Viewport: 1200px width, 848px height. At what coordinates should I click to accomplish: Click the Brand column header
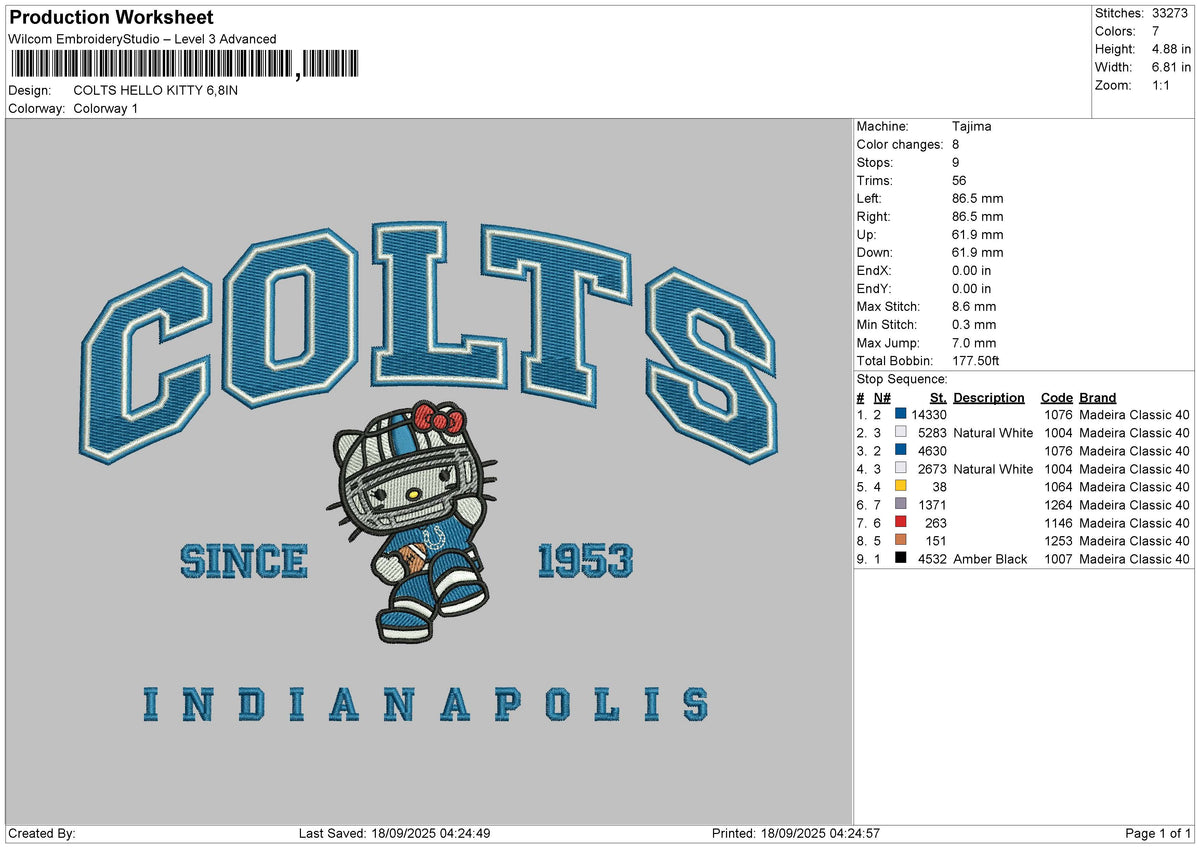click(1098, 397)
